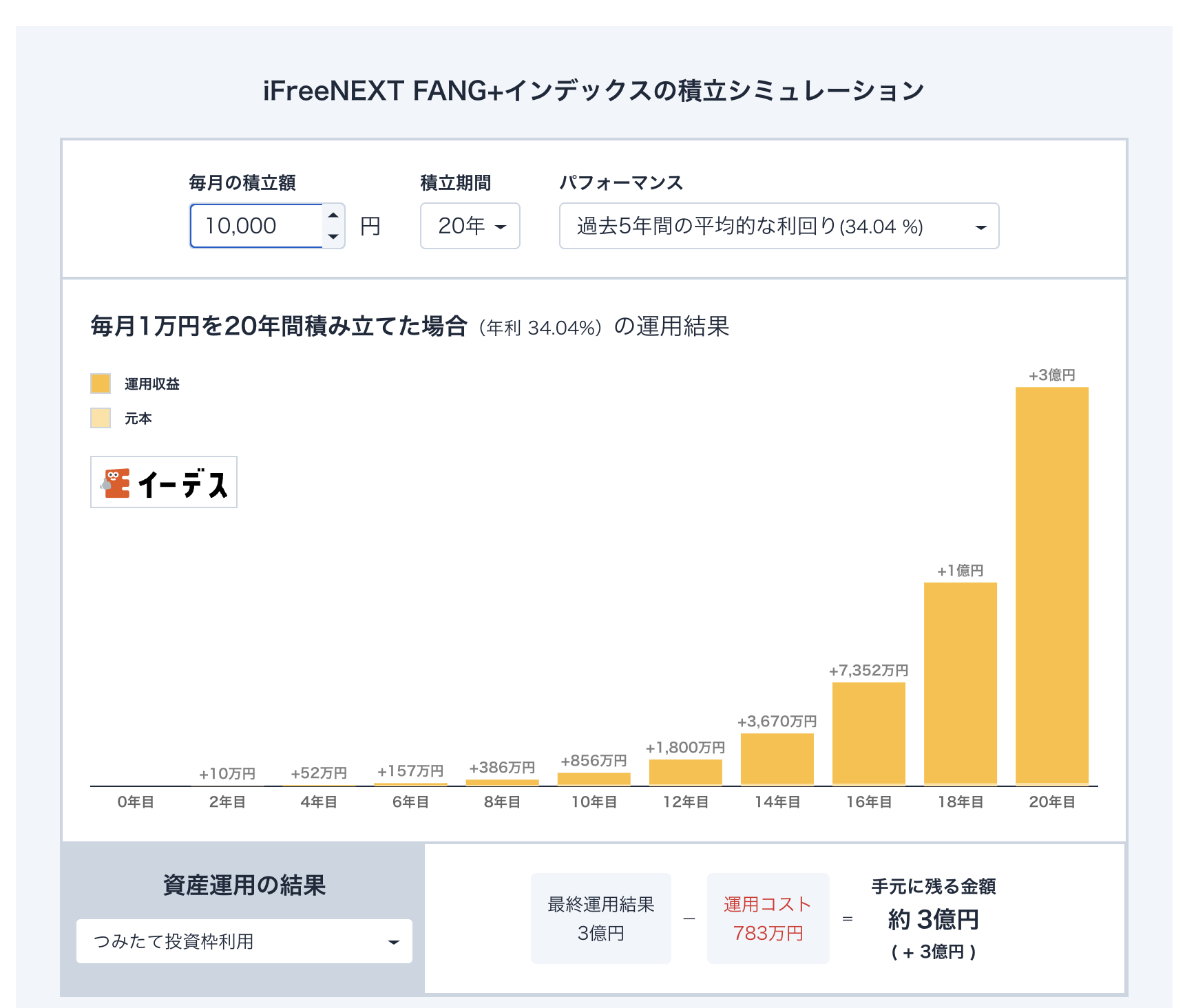This screenshot has width=1196, height=1008.
Task: Open the パフォーマンス dropdown showing 34.04%
Action: point(779,226)
